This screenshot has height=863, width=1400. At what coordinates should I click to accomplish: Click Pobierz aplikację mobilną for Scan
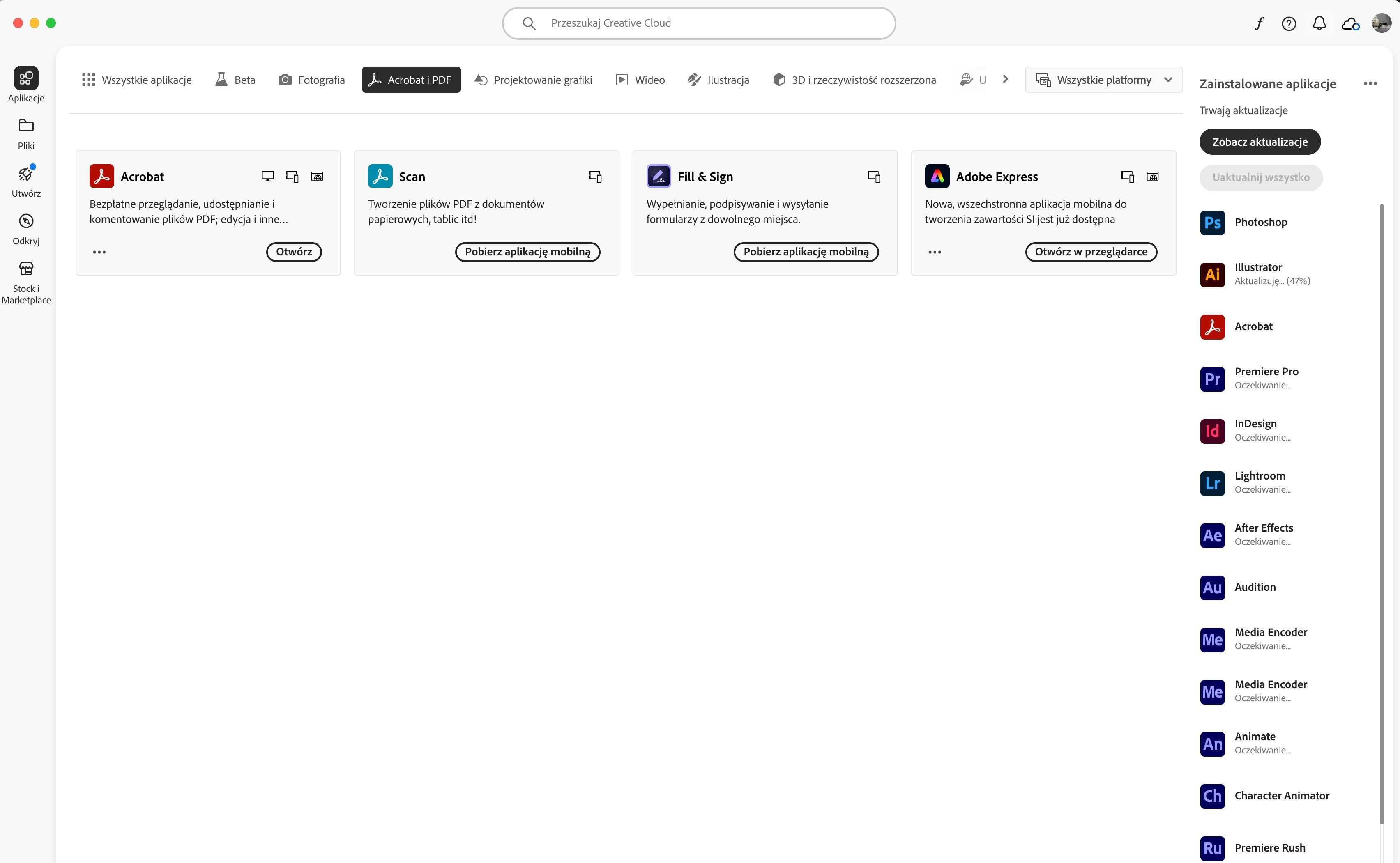[527, 252]
